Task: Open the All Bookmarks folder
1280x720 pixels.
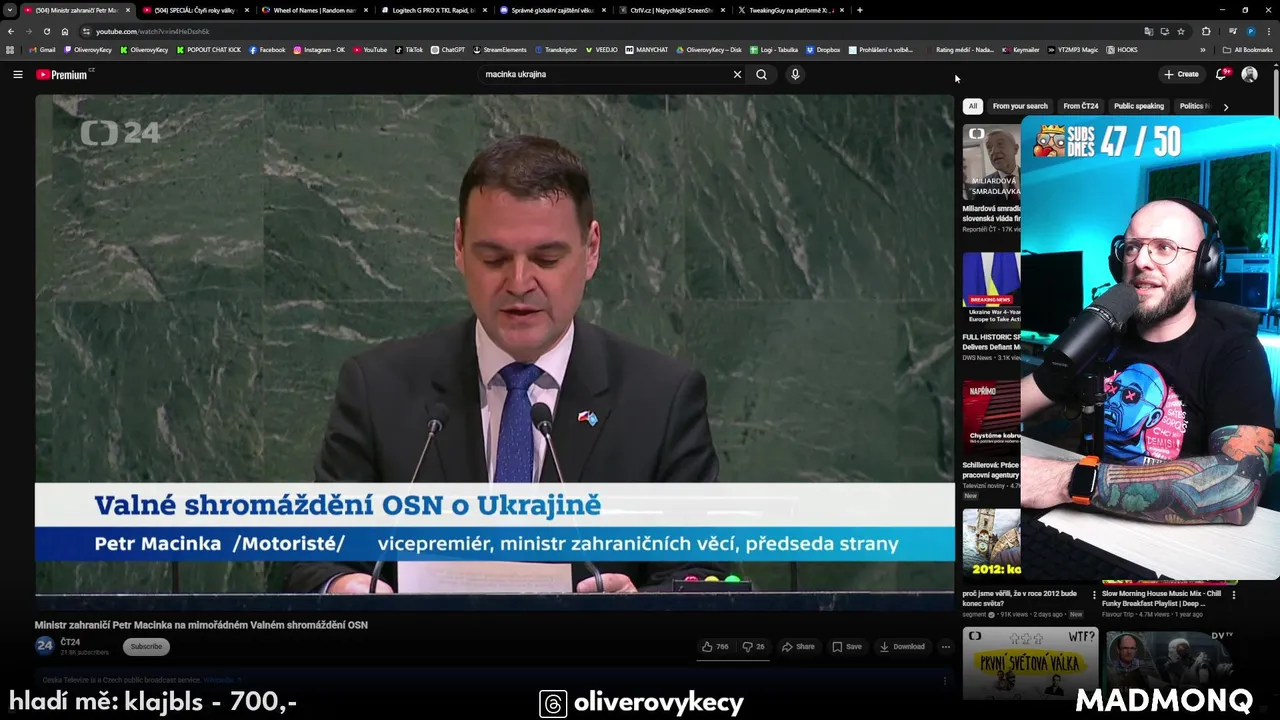Action: pyautogui.click(x=1248, y=49)
